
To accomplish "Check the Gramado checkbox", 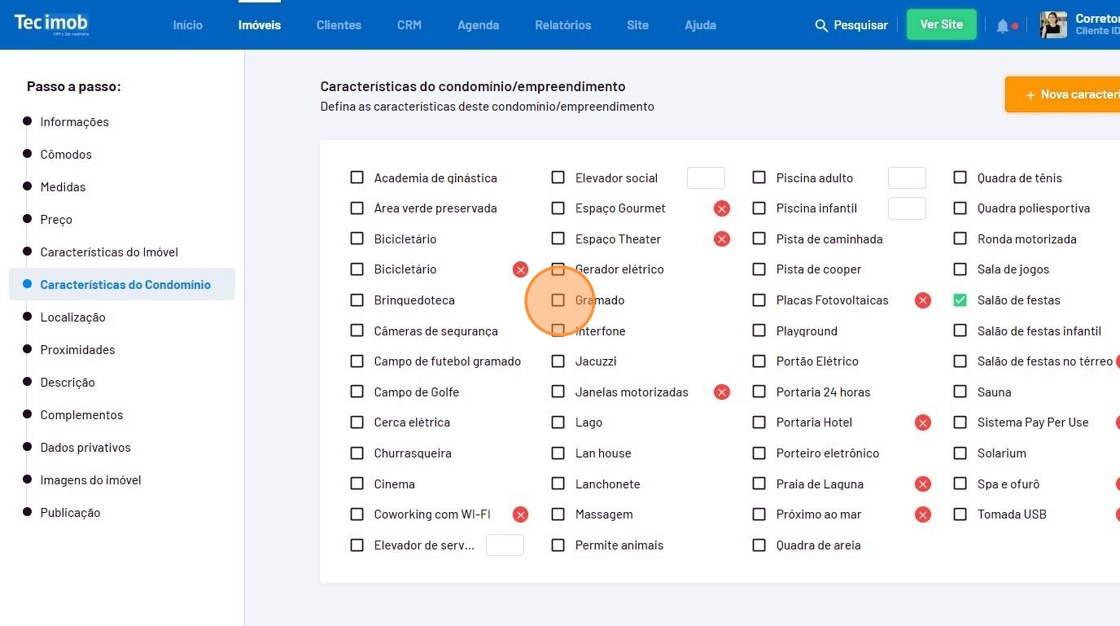I will tap(558, 300).
